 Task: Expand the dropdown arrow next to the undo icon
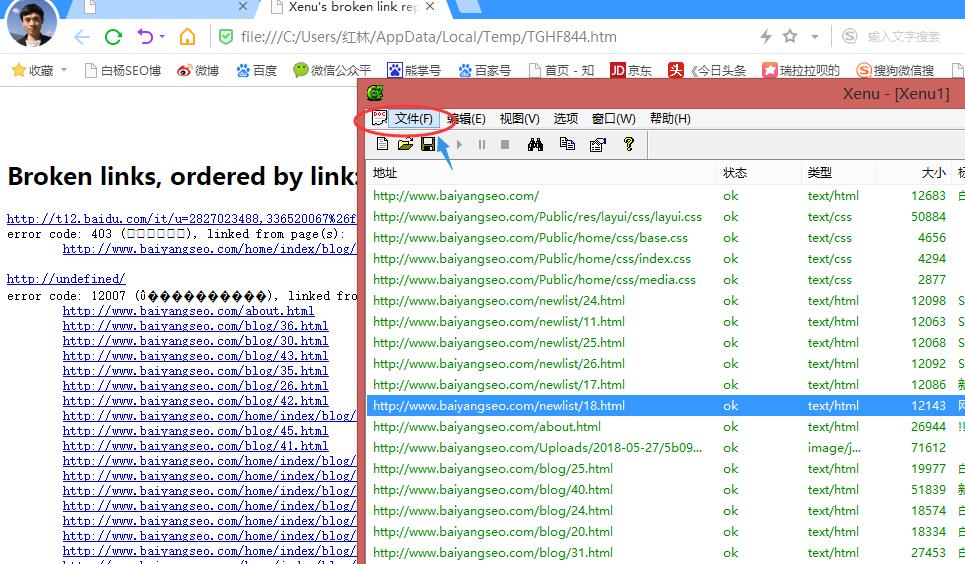pos(162,37)
